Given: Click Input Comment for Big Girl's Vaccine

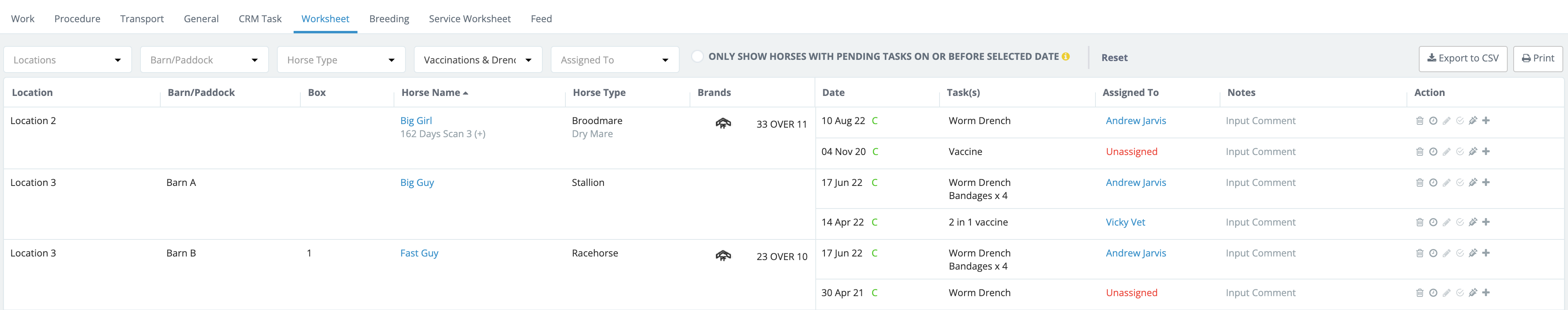Looking at the screenshot, I should [x=1260, y=152].
